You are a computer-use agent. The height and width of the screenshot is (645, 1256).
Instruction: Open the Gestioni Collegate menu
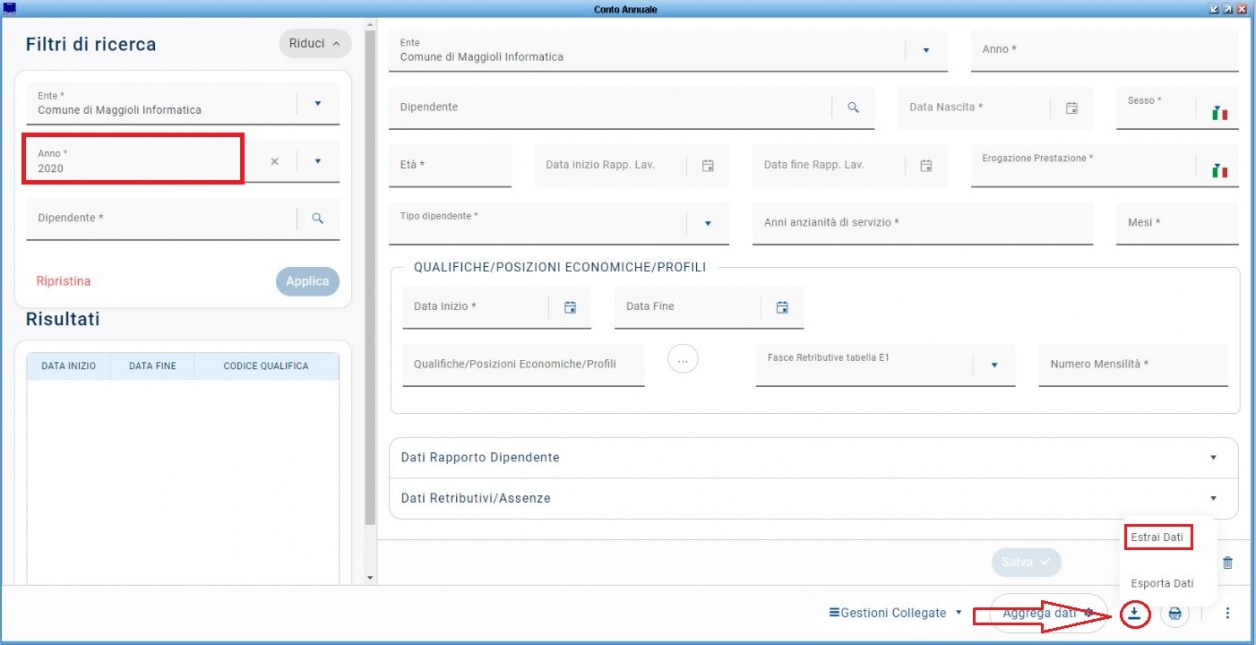coord(895,613)
